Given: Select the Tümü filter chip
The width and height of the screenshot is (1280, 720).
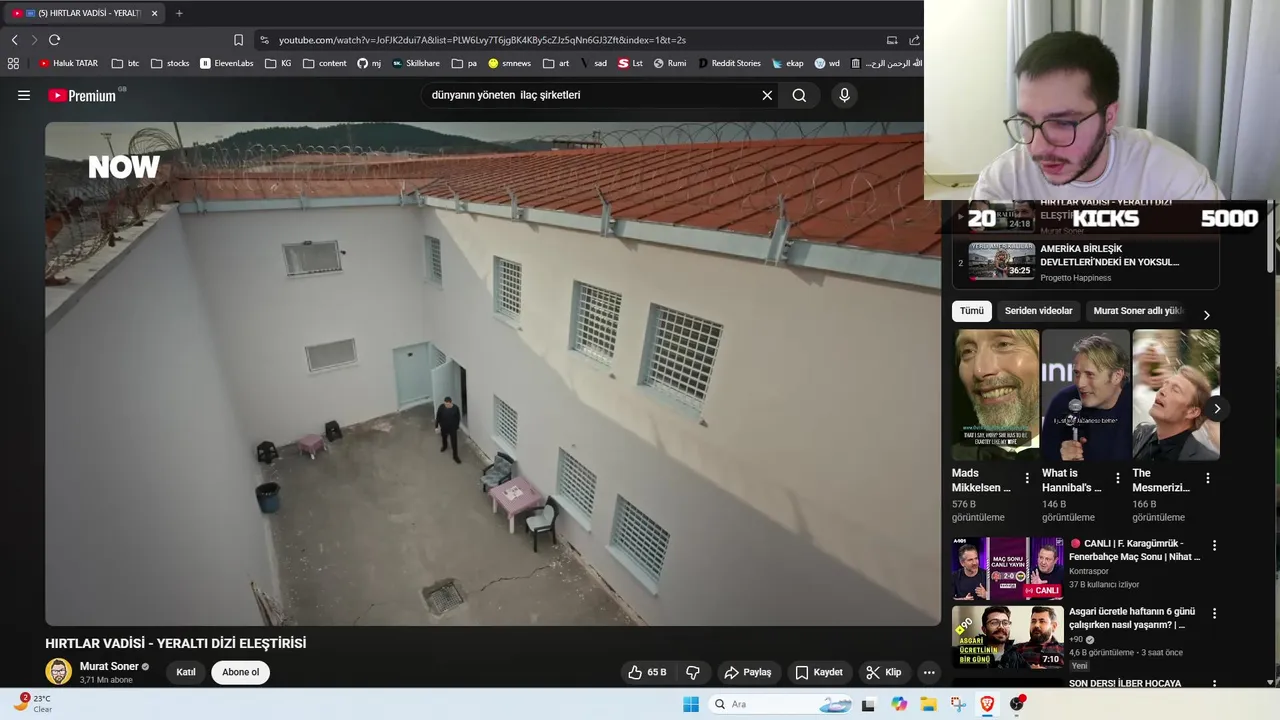Looking at the screenshot, I should click(x=972, y=311).
